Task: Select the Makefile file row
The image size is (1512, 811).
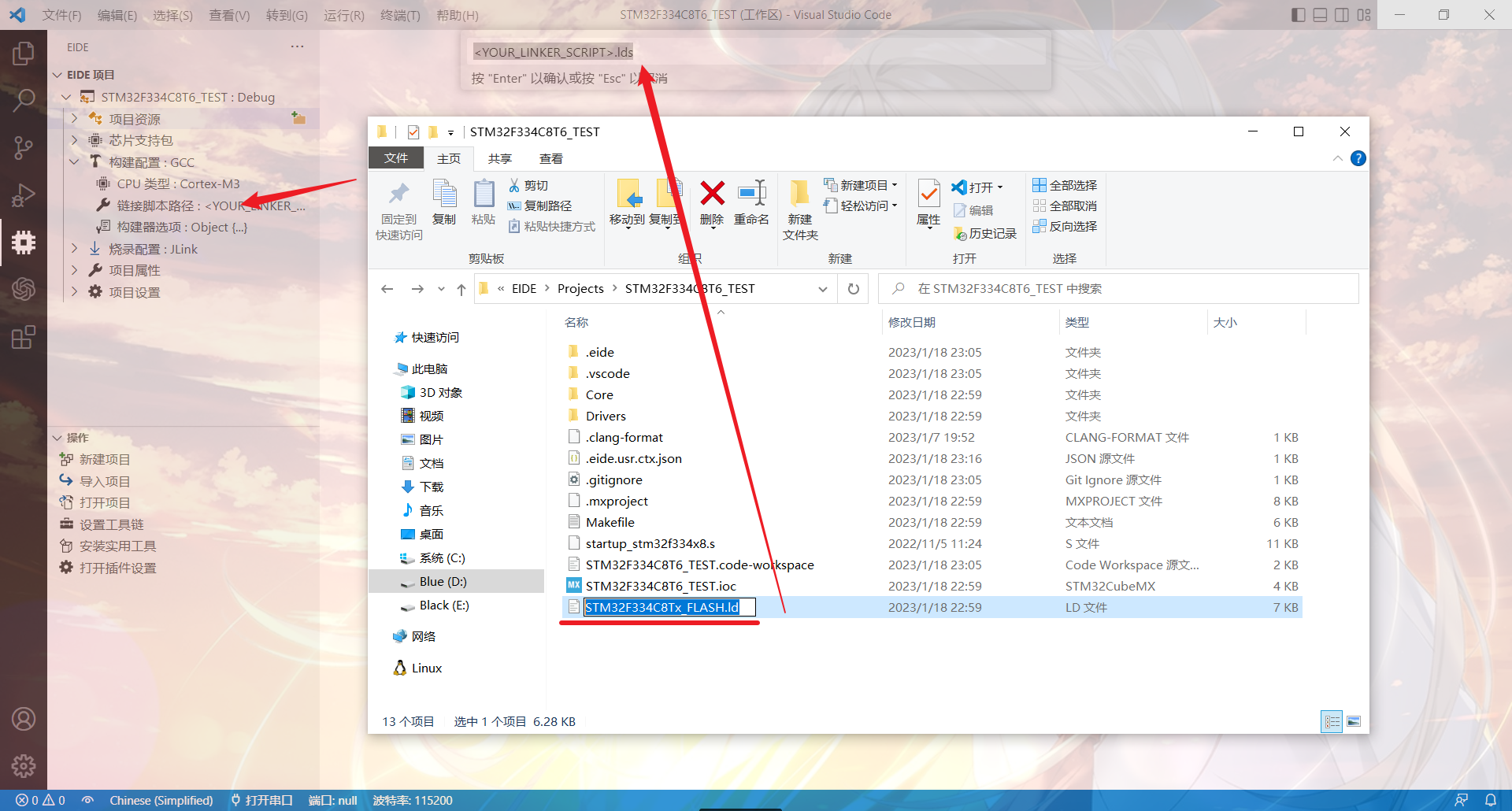Action: point(933,522)
